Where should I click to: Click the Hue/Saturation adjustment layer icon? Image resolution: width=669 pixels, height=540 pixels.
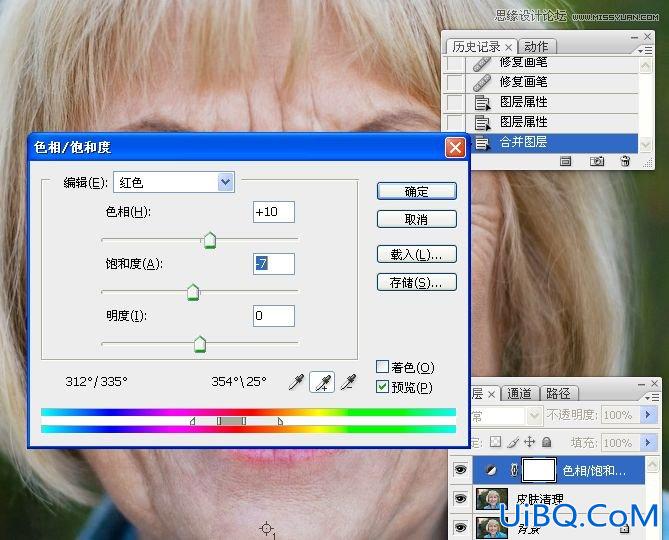point(491,470)
